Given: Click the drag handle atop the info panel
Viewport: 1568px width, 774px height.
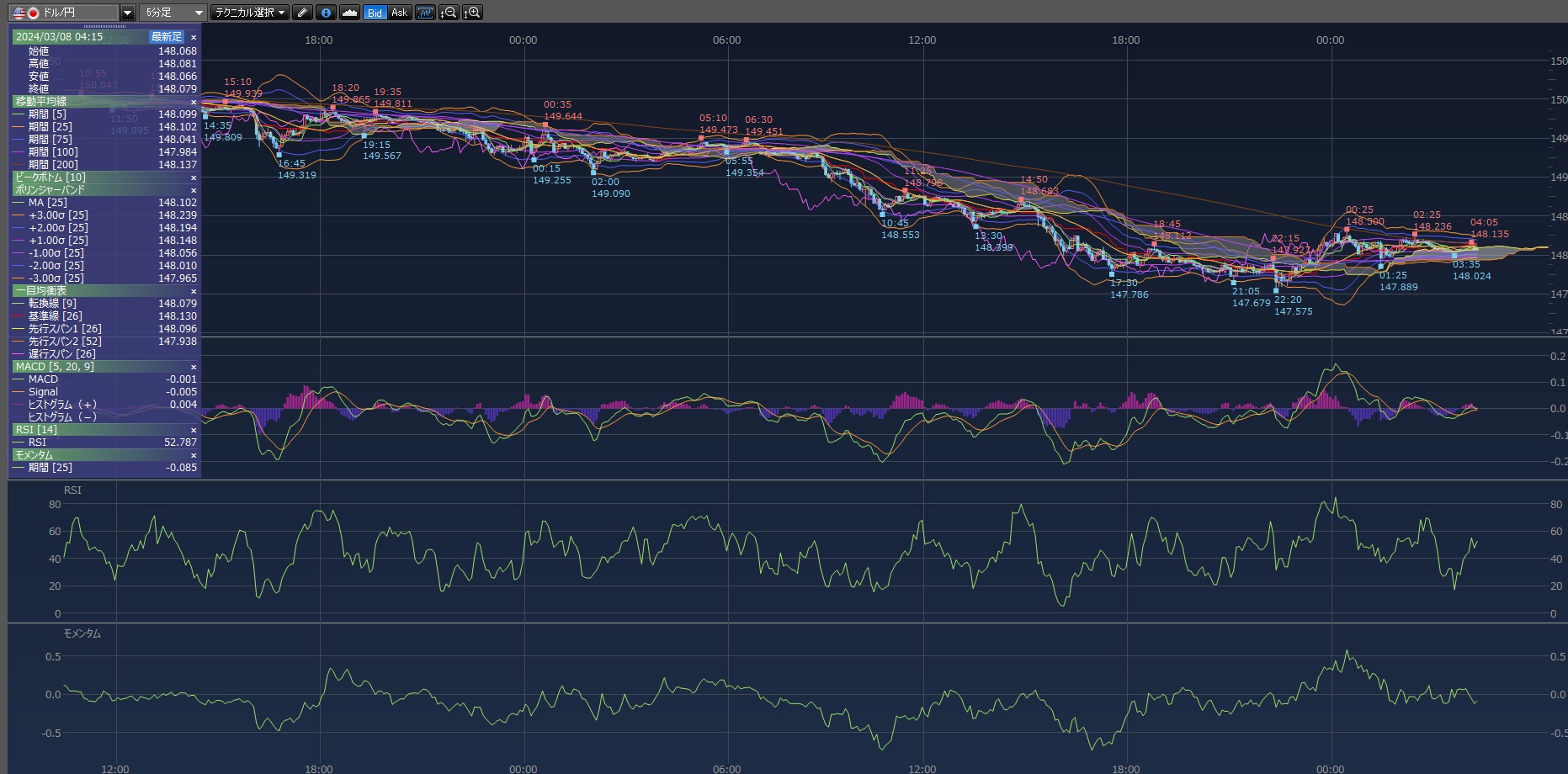Looking at the screenshot, I should pos(104,27).
